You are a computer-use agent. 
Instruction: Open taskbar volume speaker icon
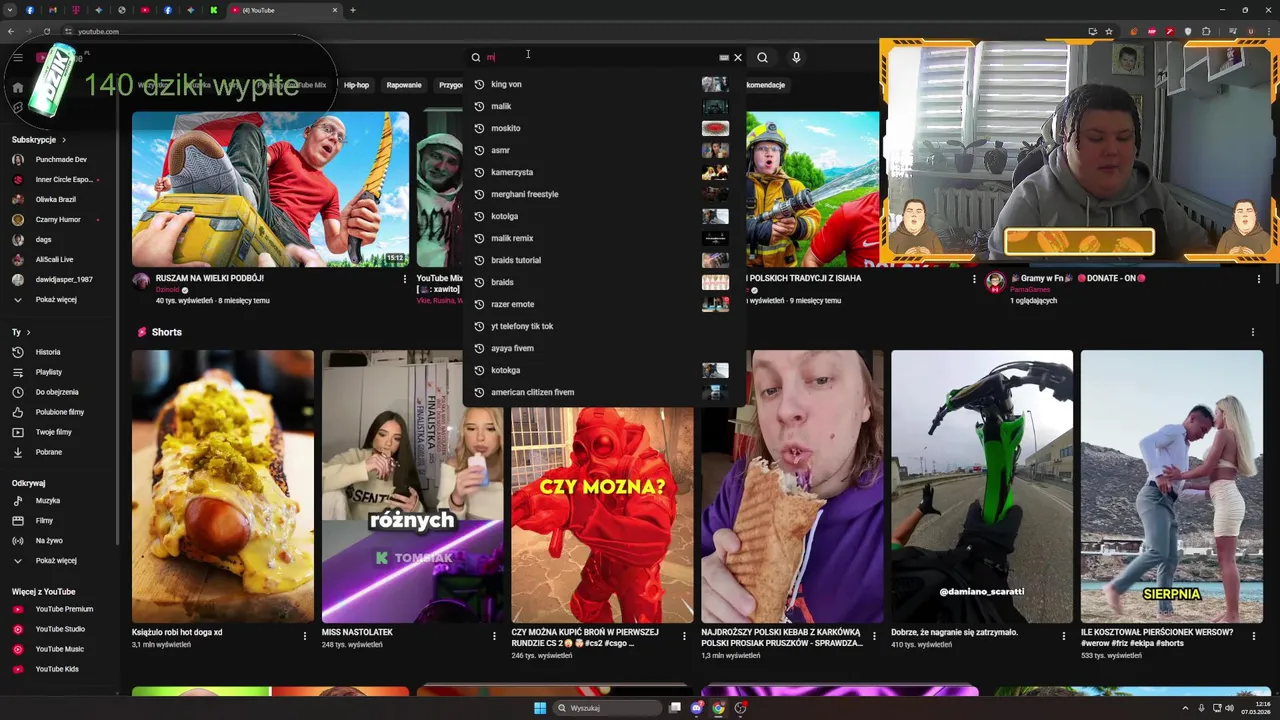1229,708
